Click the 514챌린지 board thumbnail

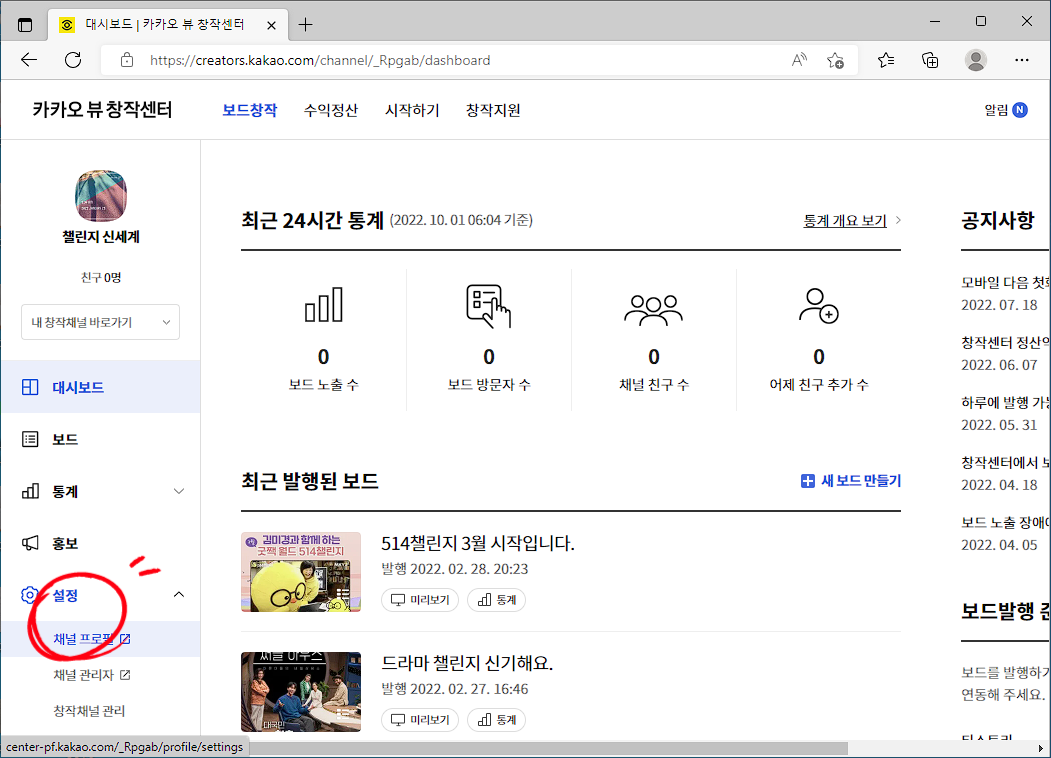301,572
